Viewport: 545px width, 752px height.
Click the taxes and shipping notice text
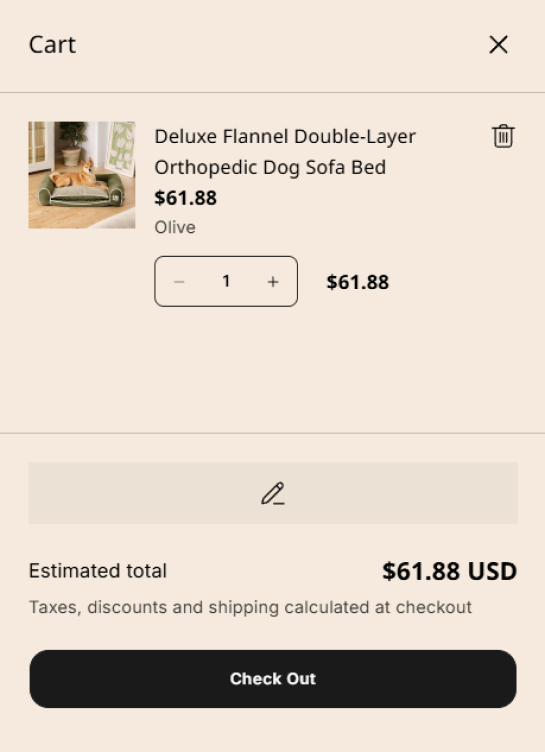tap(250, 607)
